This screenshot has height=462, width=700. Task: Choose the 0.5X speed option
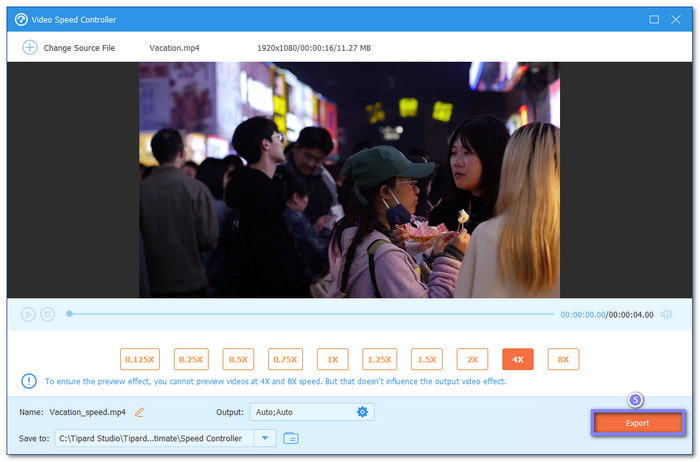(236, 359)
